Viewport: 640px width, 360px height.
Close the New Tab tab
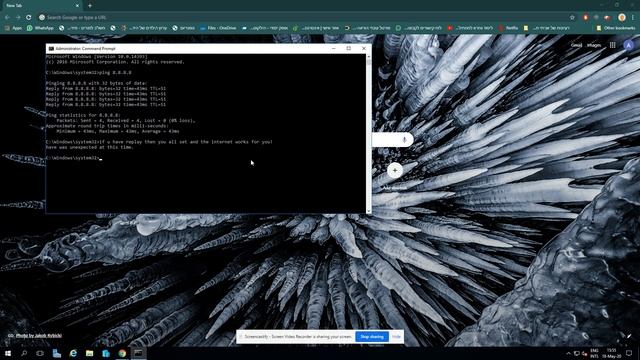coord(78,6)
